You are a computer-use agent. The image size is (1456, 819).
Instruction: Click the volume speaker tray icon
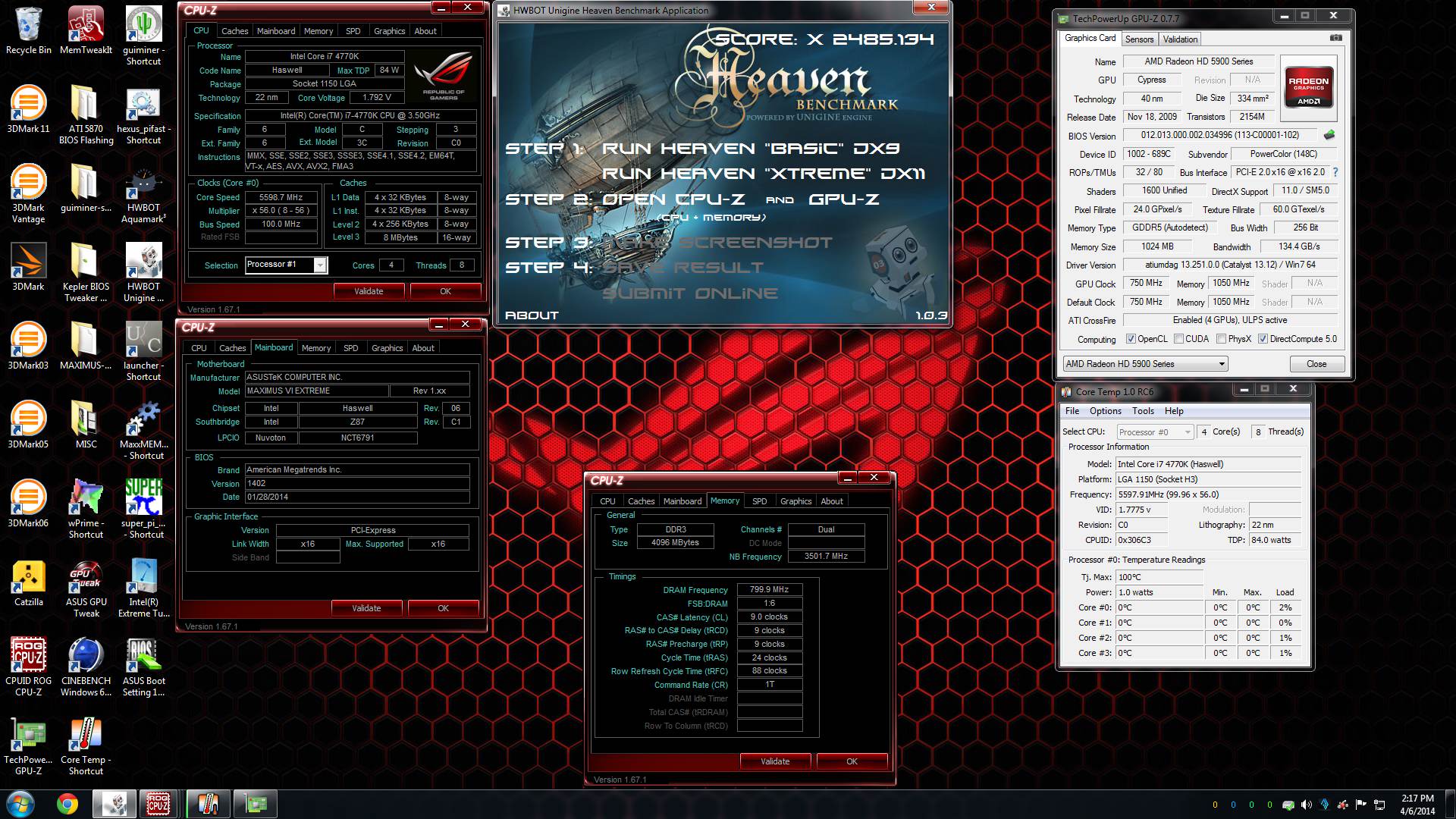(x=1306, y=805)
